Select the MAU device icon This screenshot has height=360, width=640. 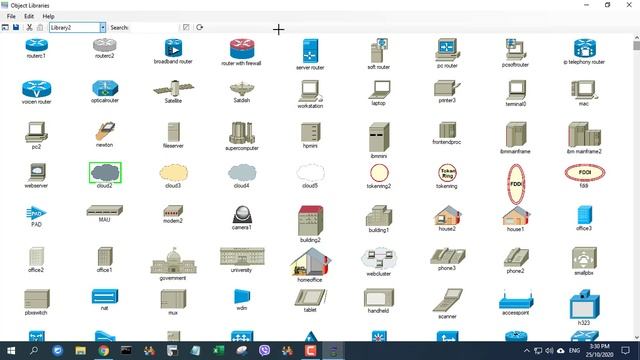(x=104, y=211)
